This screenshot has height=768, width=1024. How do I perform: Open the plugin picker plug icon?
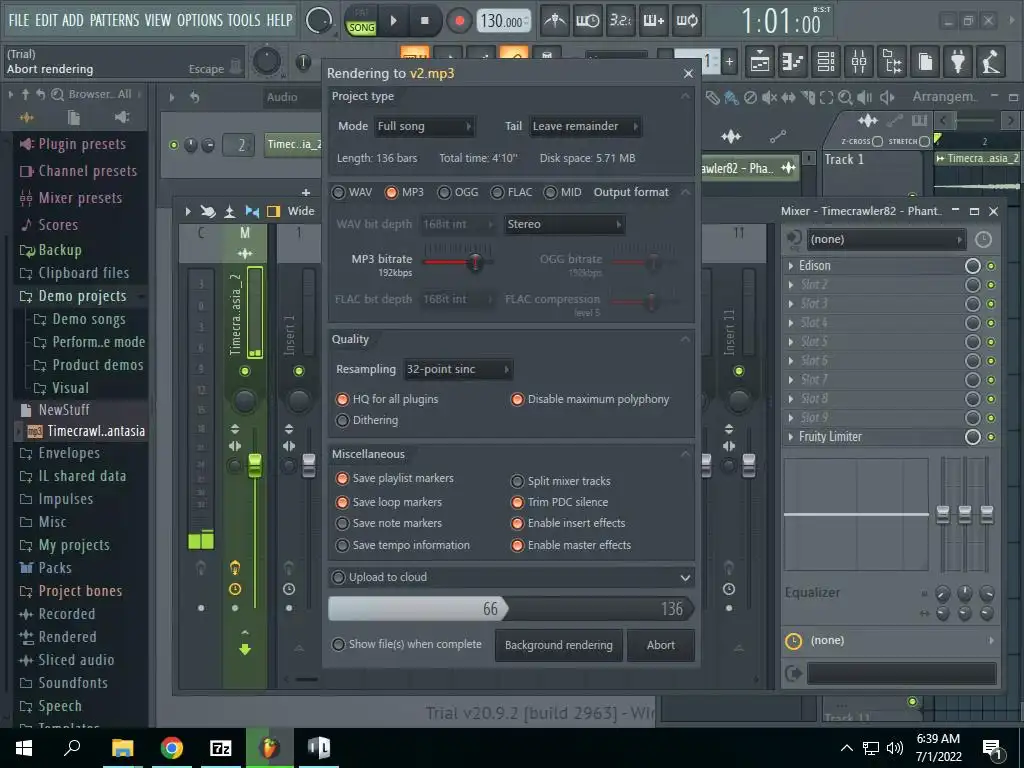(957, 61)
